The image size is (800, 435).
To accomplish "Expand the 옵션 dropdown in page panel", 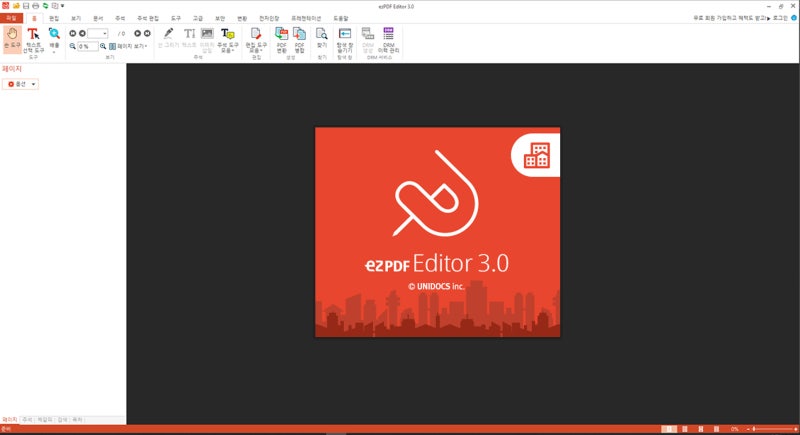I will [22, 84].
